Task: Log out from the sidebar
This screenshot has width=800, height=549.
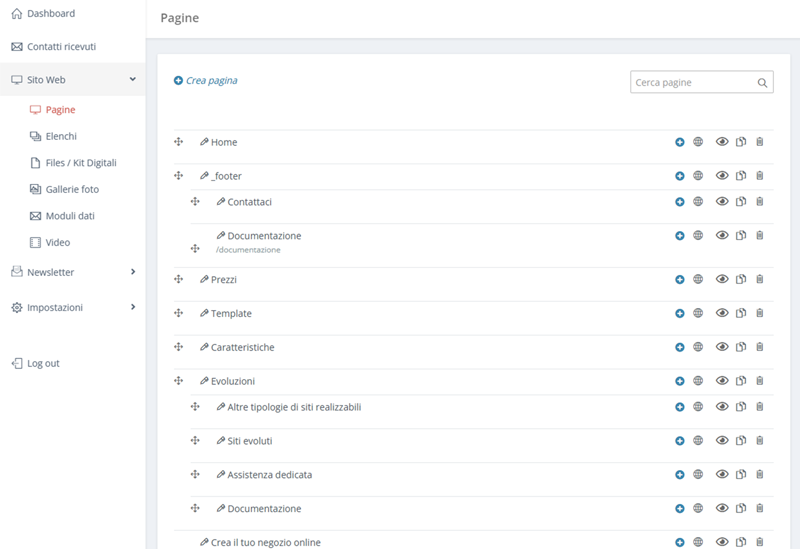Action: 42,363
